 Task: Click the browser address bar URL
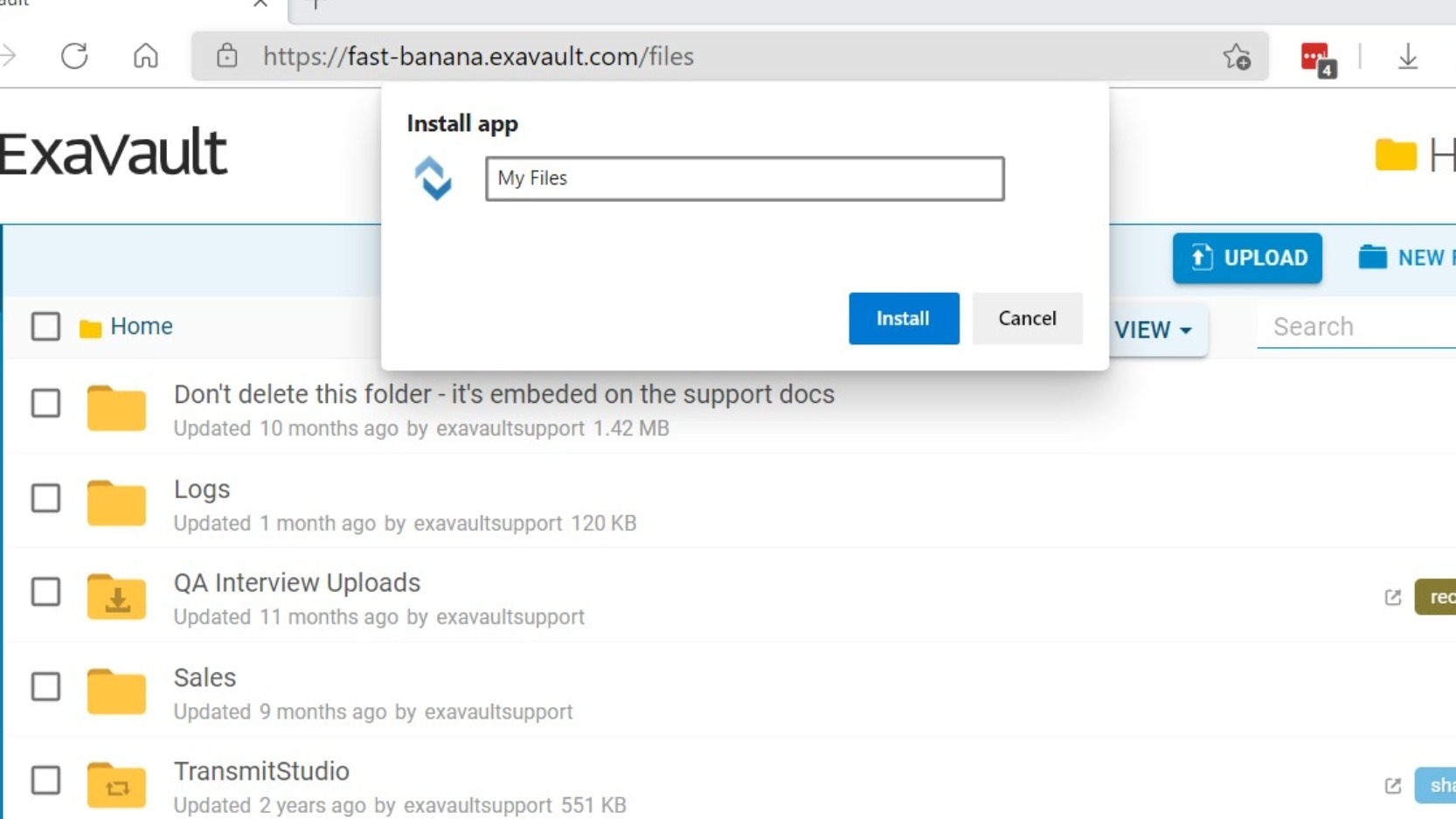click(478, 56)
